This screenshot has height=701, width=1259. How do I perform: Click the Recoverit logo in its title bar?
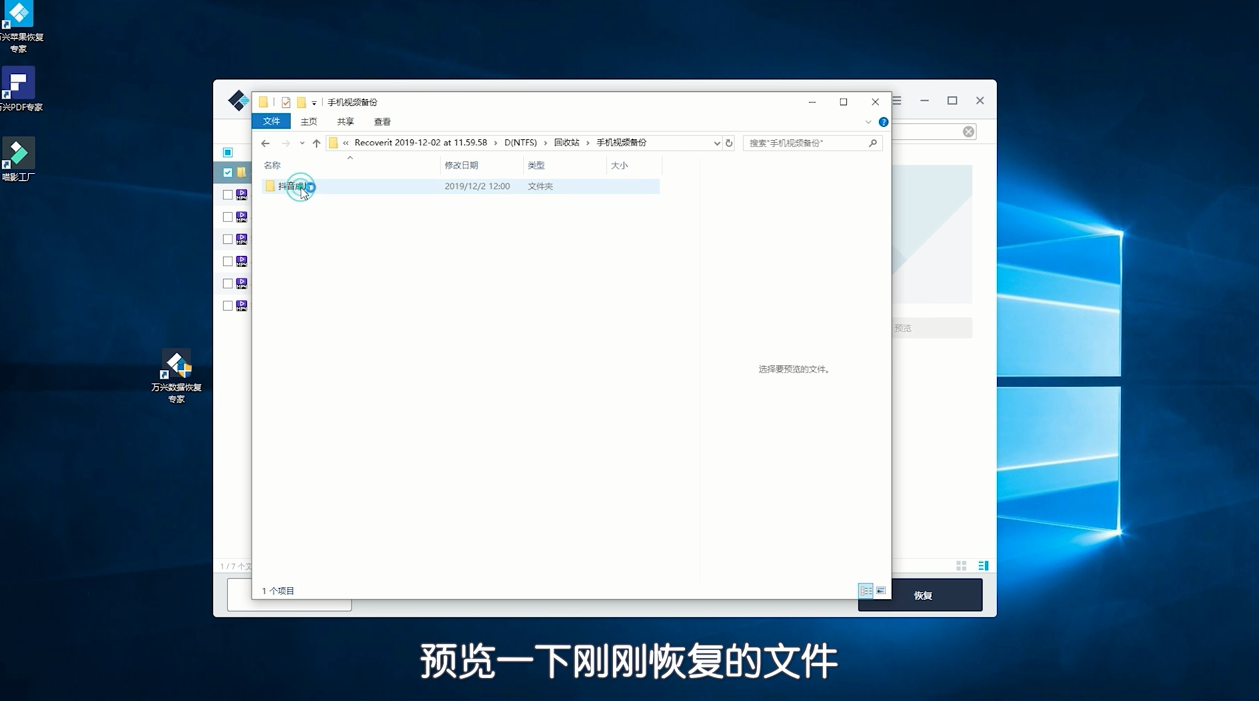tap(238, 100)
